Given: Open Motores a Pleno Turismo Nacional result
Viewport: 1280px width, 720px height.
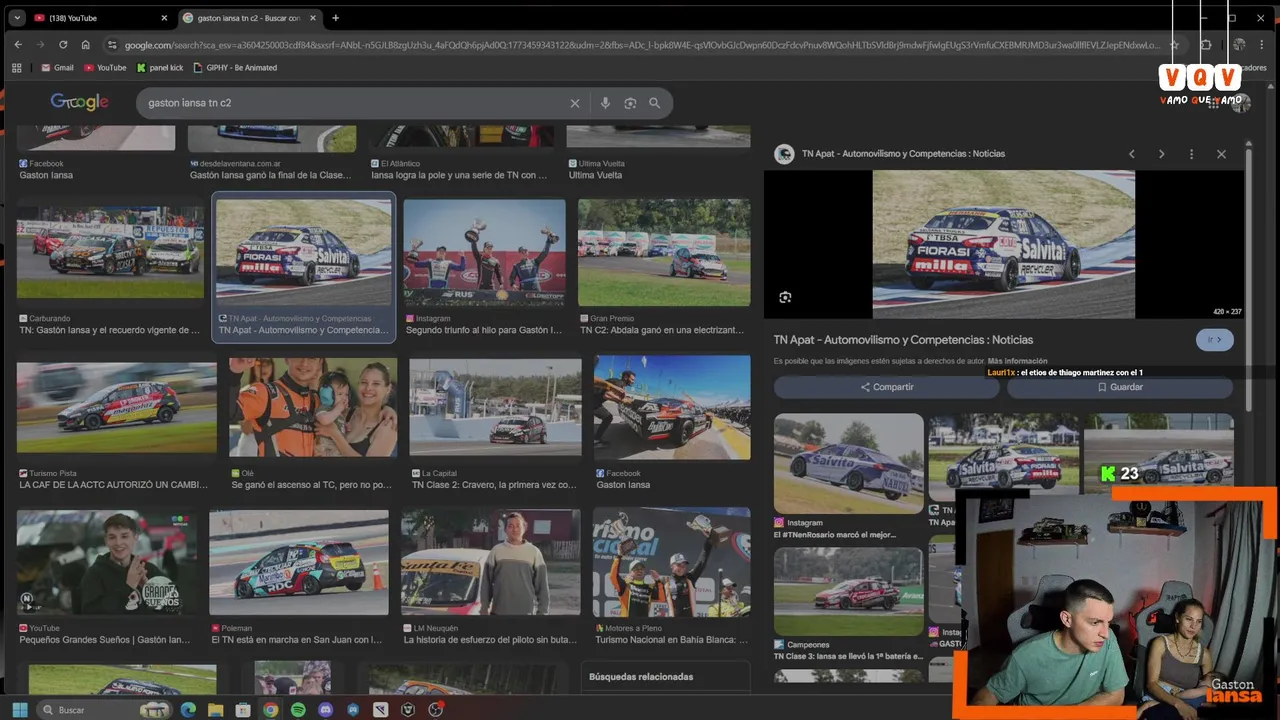Looking at the screenshot, I should (672, 562).
